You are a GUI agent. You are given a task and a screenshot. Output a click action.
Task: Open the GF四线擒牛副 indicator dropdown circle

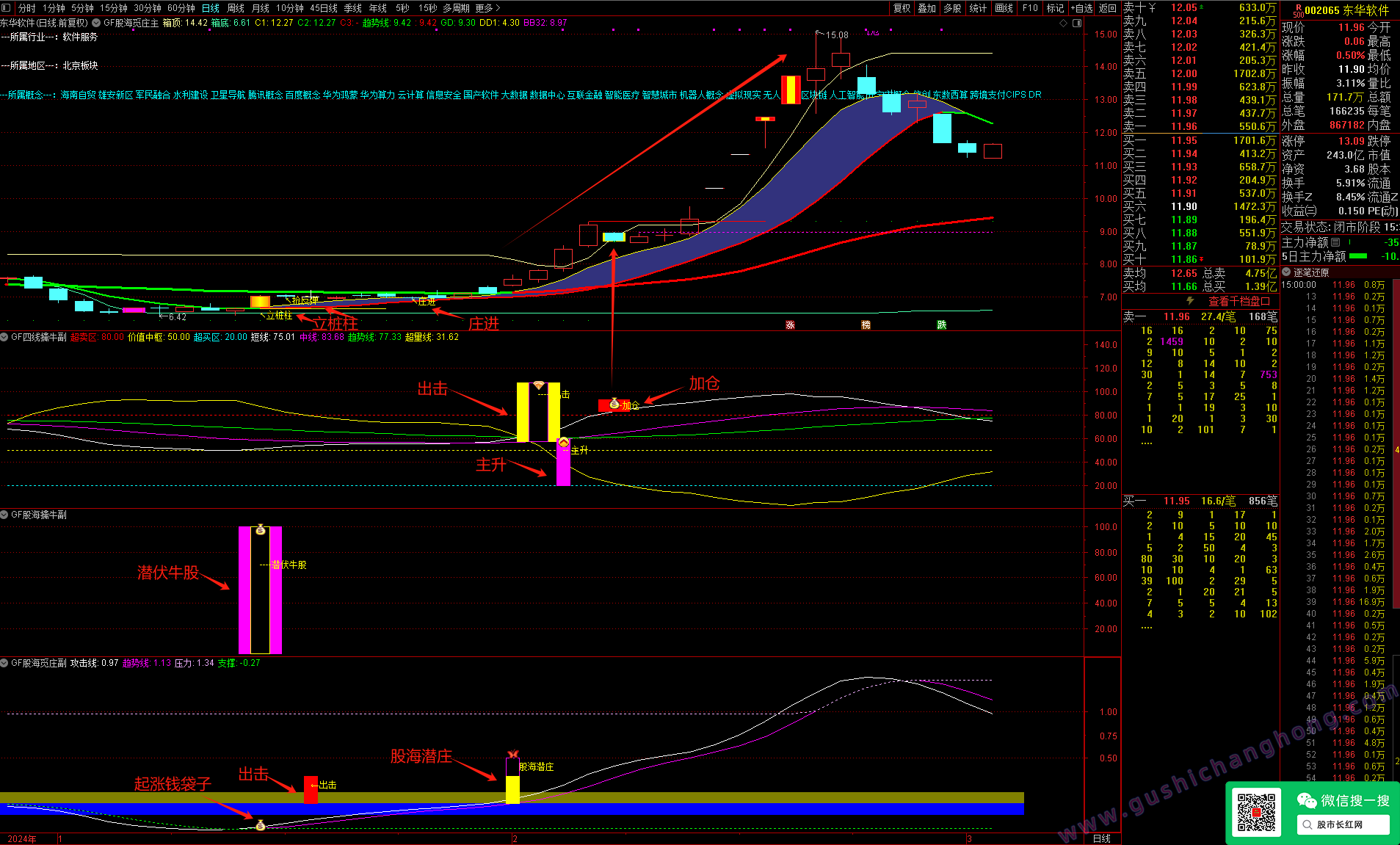click(4, 337)
